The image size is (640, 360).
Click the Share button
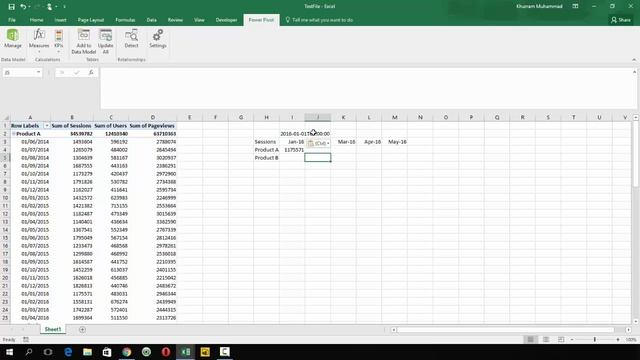(x=621, y=20)
